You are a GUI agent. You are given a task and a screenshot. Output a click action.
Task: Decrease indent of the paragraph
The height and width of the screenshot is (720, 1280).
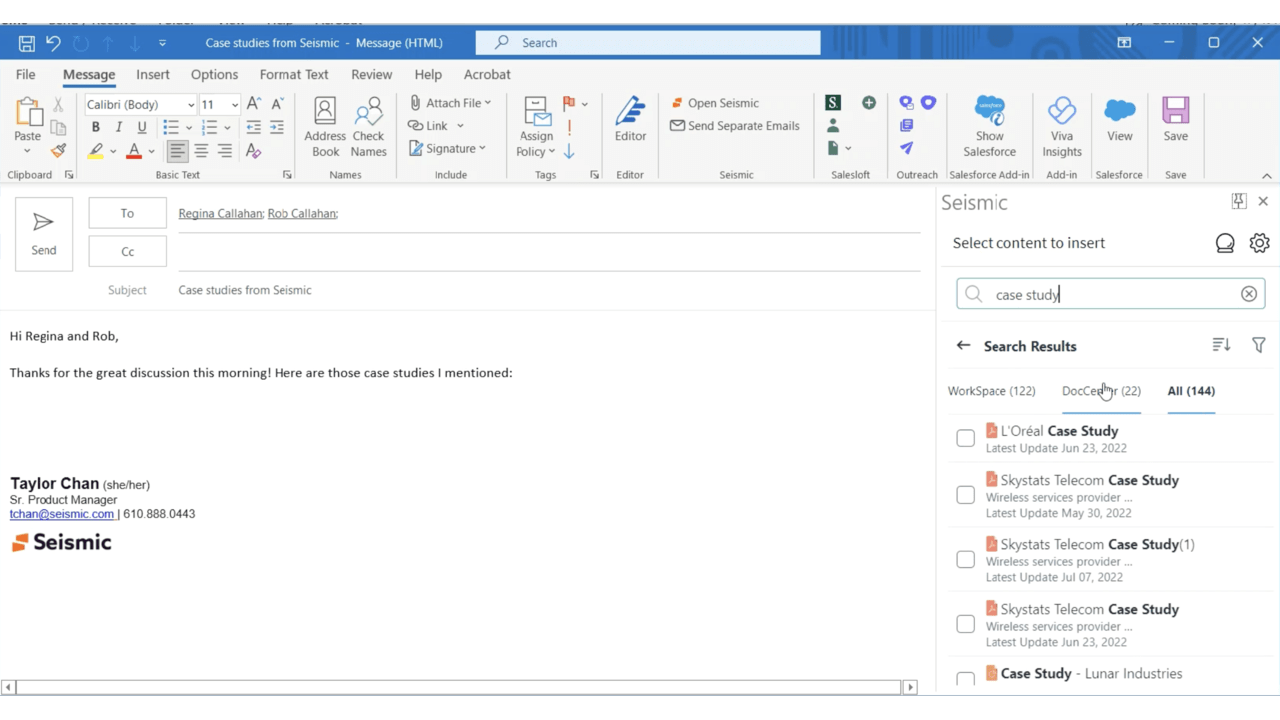click(x=254, y=127)
